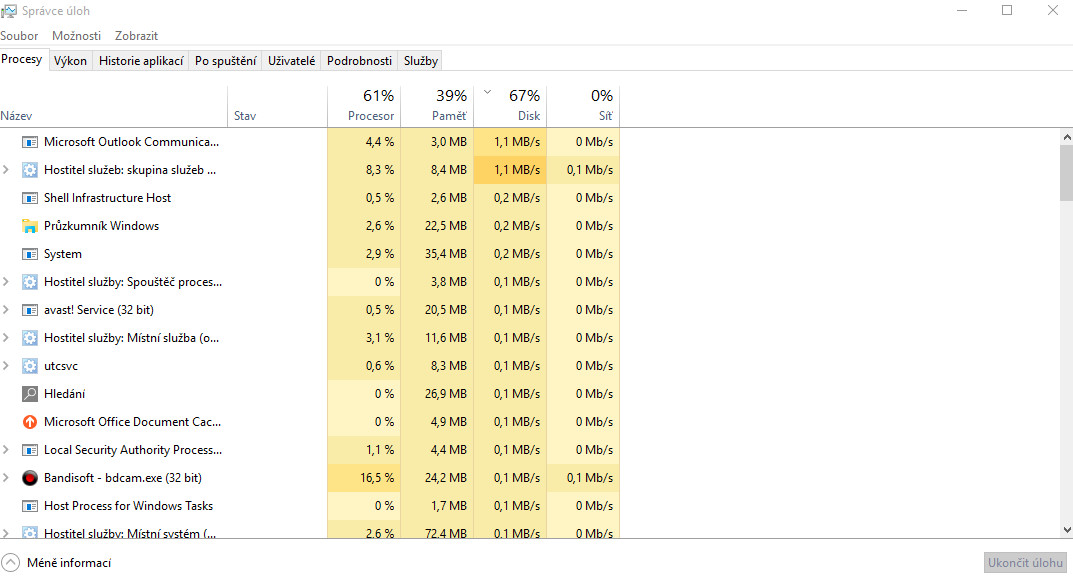Sort by the Paměť column header
This screenshot has width=1073, height=584.
coord(437,107)
